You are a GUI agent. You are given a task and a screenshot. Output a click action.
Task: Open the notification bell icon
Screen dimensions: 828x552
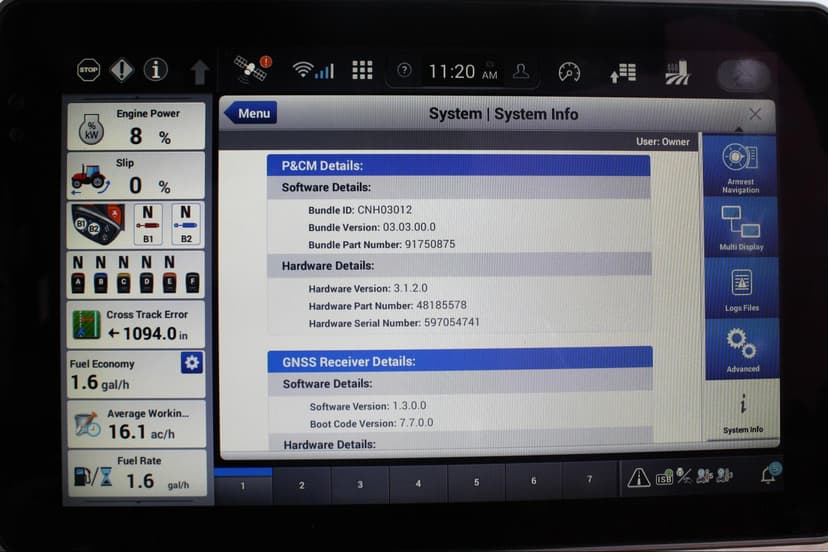[768, 475]
